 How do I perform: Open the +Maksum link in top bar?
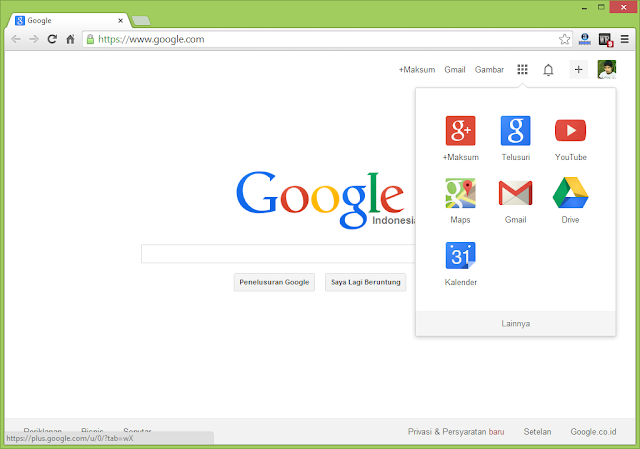pyautogui.click(x=417, y=70)
